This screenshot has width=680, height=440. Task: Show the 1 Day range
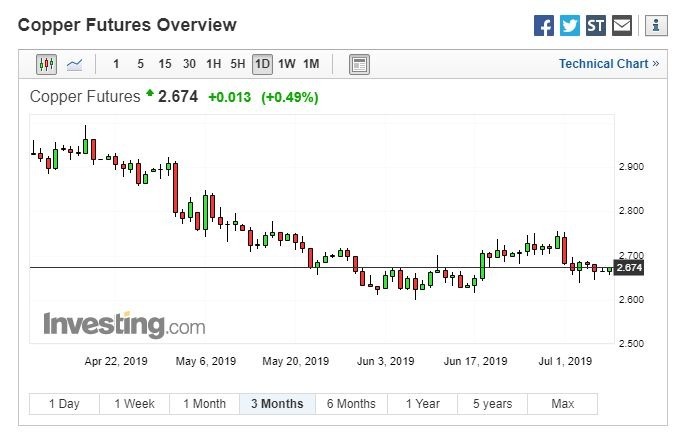coord(64,404)
